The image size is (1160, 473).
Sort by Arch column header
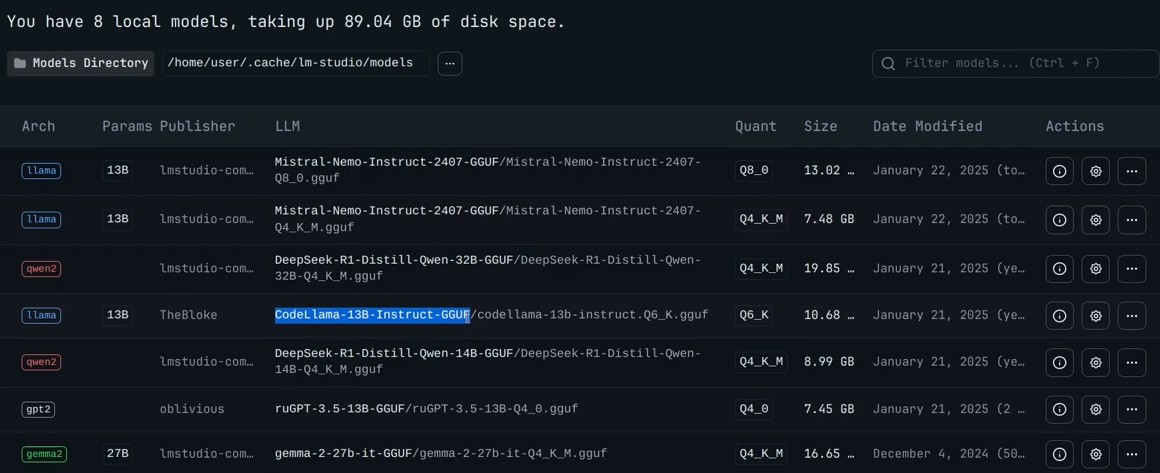tap(38, 127)
